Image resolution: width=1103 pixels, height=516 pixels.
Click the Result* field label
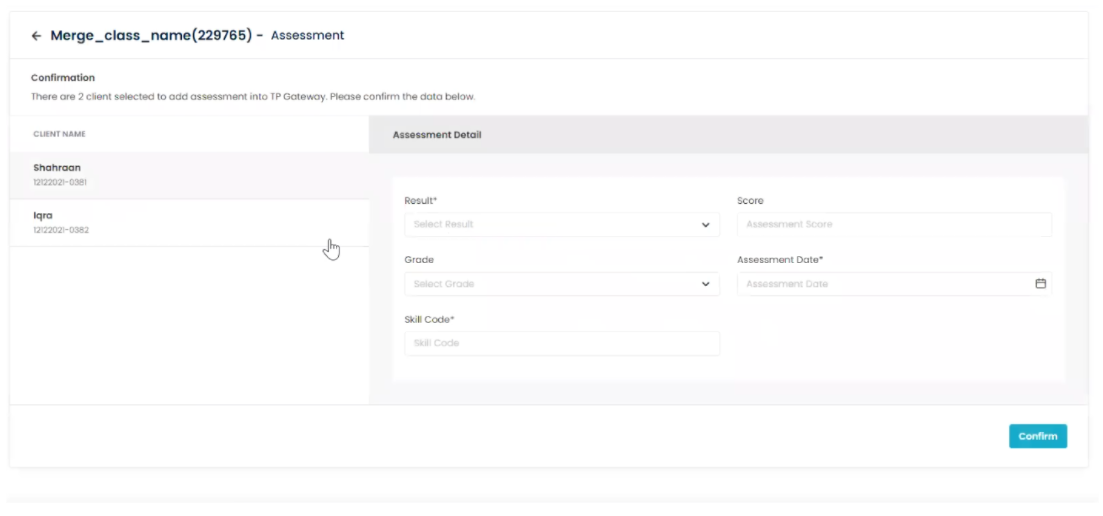[421, 200]
